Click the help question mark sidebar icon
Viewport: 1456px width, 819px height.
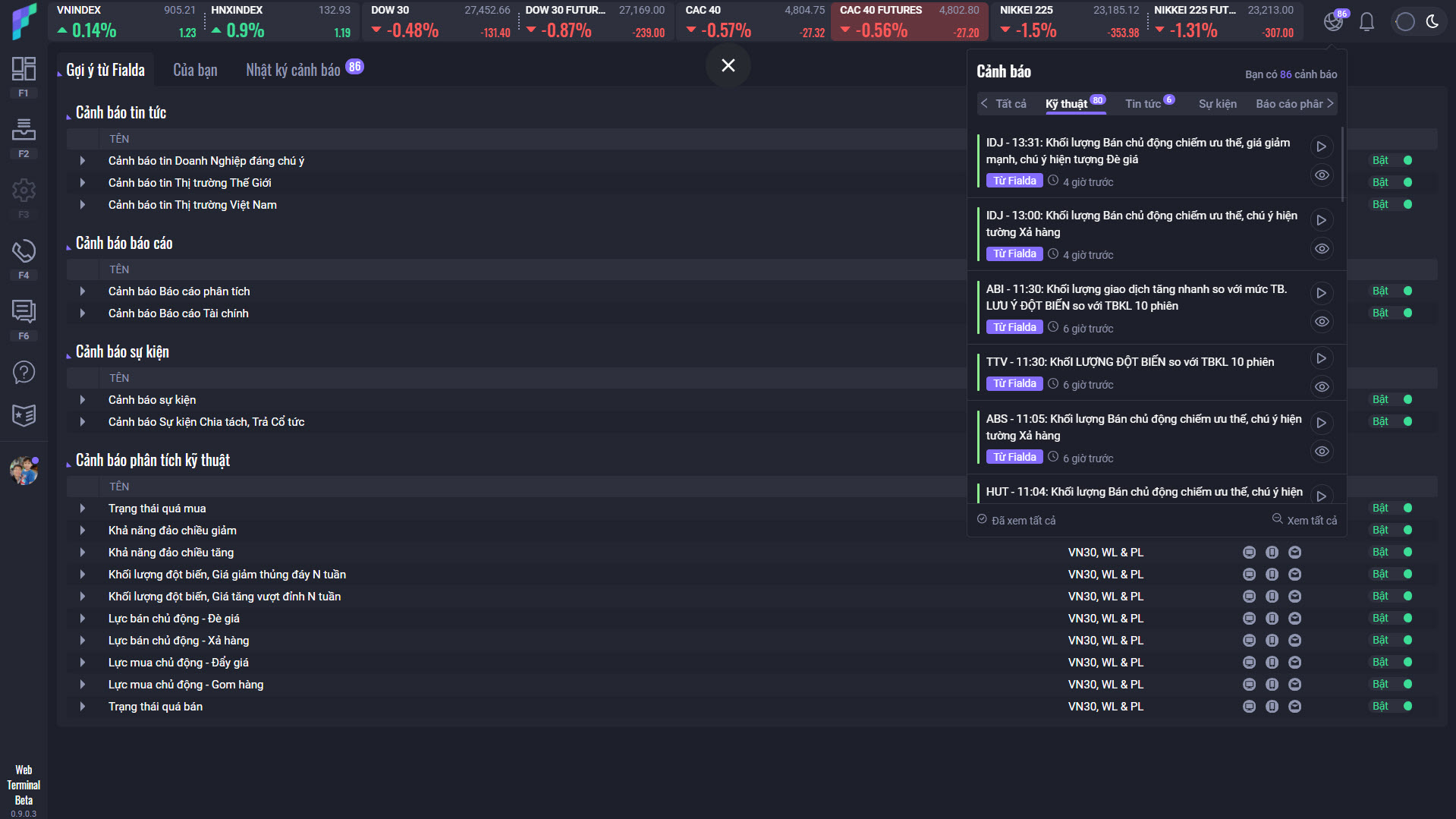click(x=24, y=372)
